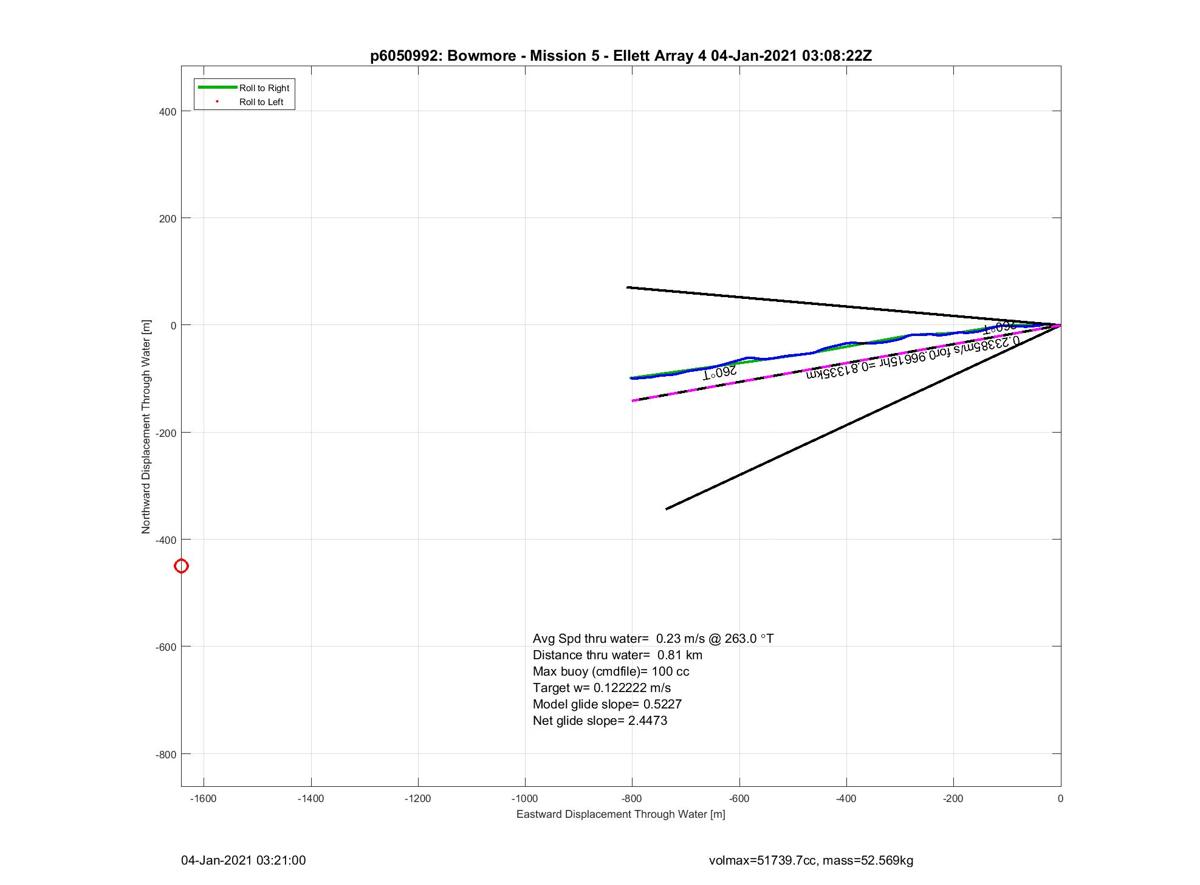This screenshot has height=885, width=1200.
Task: Click the plot title starting with p6050992: Bowmore
Action: 621,56
